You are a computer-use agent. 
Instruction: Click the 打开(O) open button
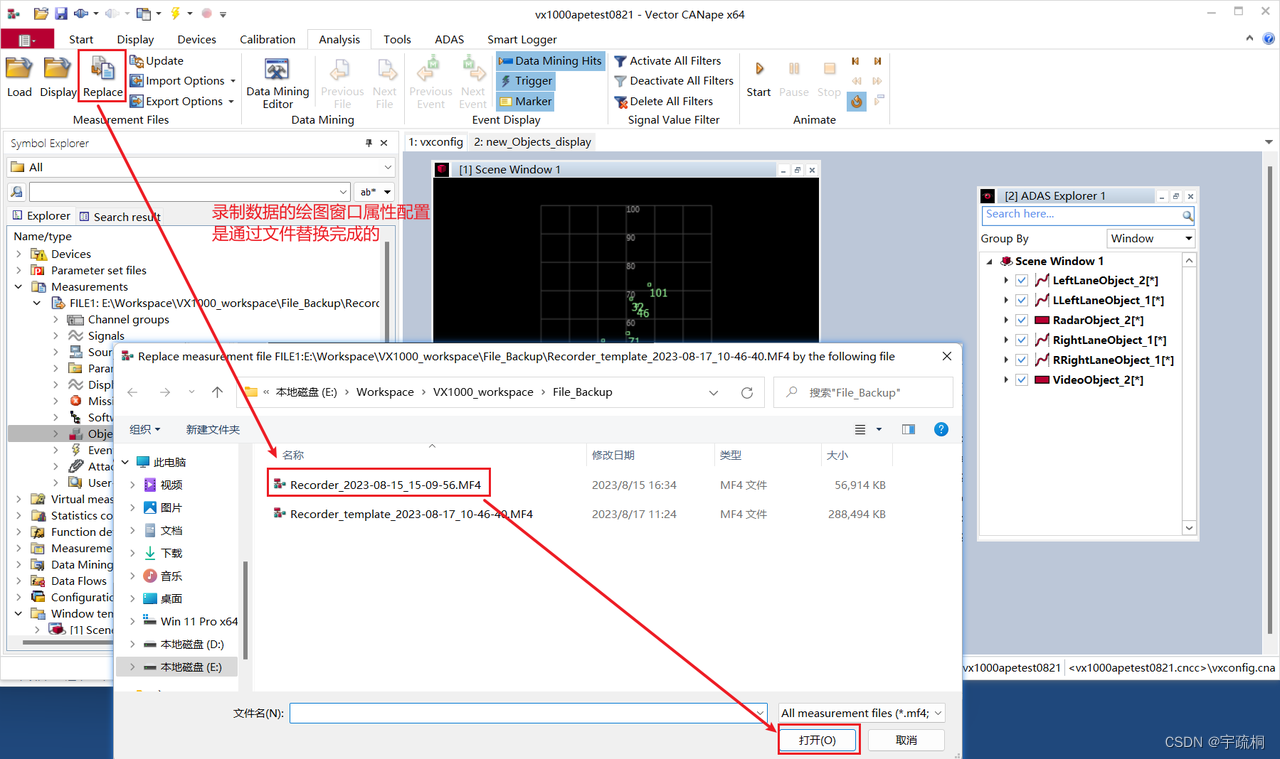(x=818, y=740)
